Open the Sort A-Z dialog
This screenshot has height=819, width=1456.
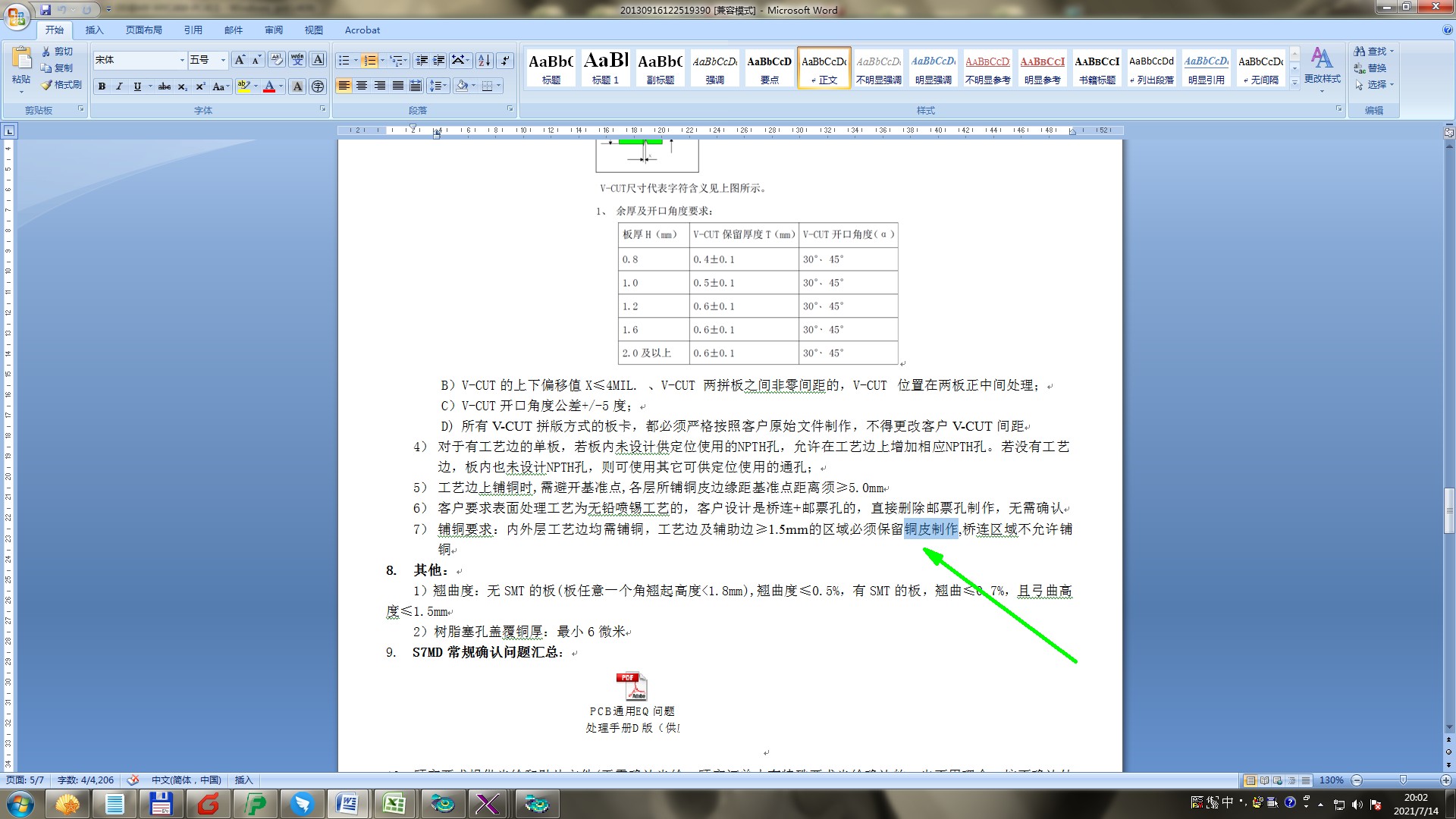[x=485, y=60]
